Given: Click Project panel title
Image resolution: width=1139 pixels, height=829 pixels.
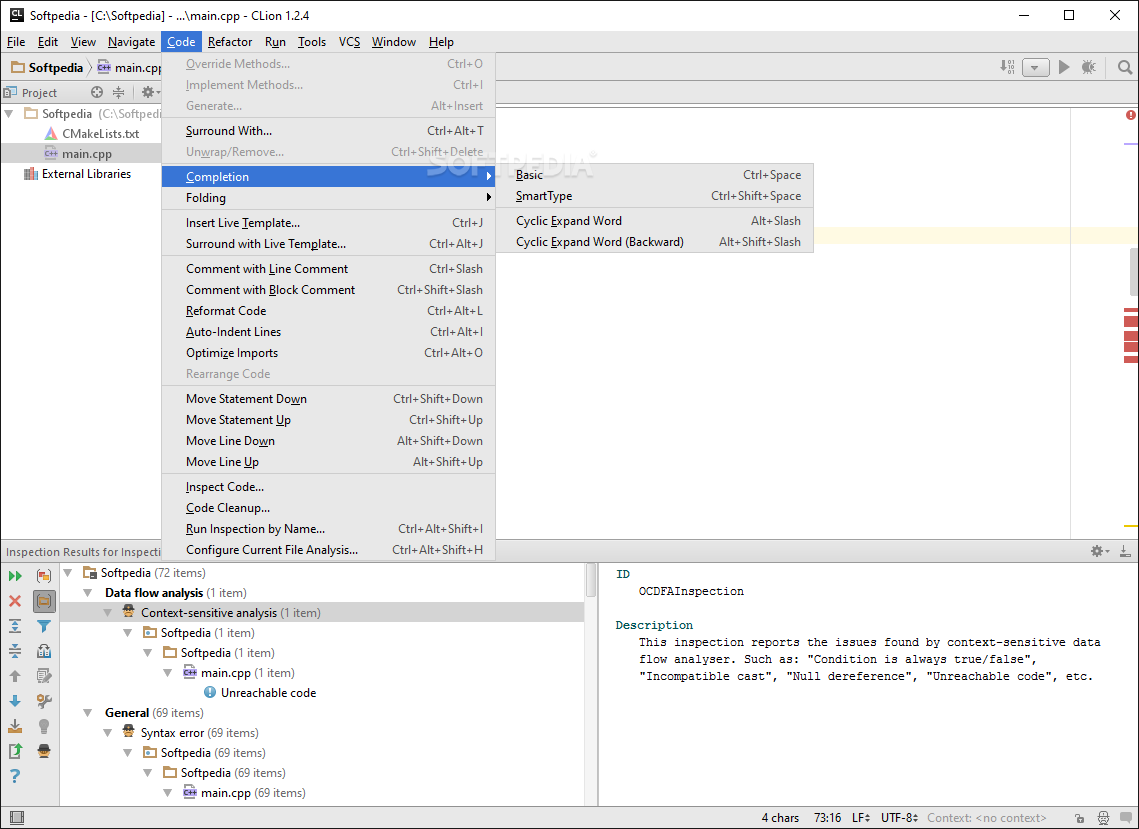Looking at the screenshot, I should [39, 92].
